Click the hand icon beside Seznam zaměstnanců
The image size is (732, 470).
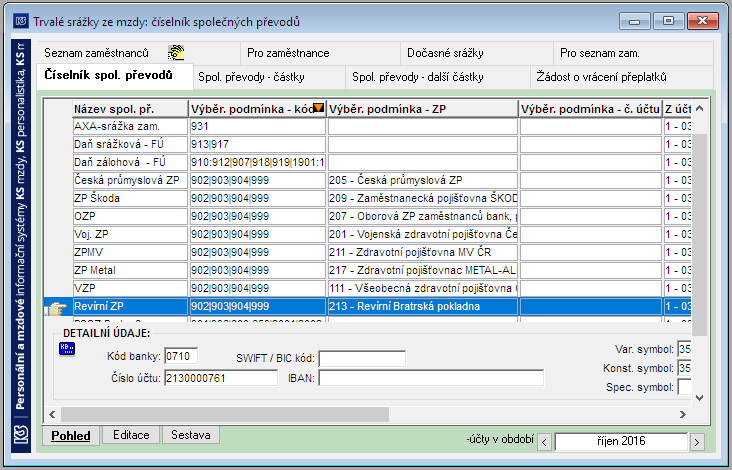[x=176, y=53]
